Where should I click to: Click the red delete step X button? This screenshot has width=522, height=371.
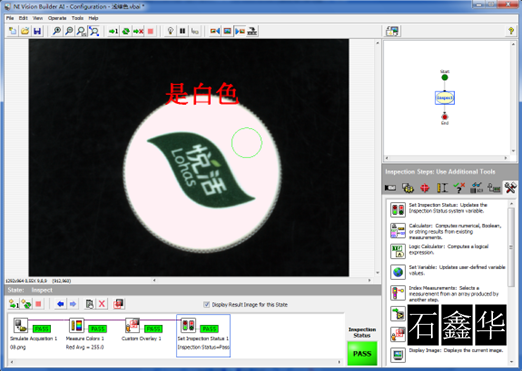[102, 304]
